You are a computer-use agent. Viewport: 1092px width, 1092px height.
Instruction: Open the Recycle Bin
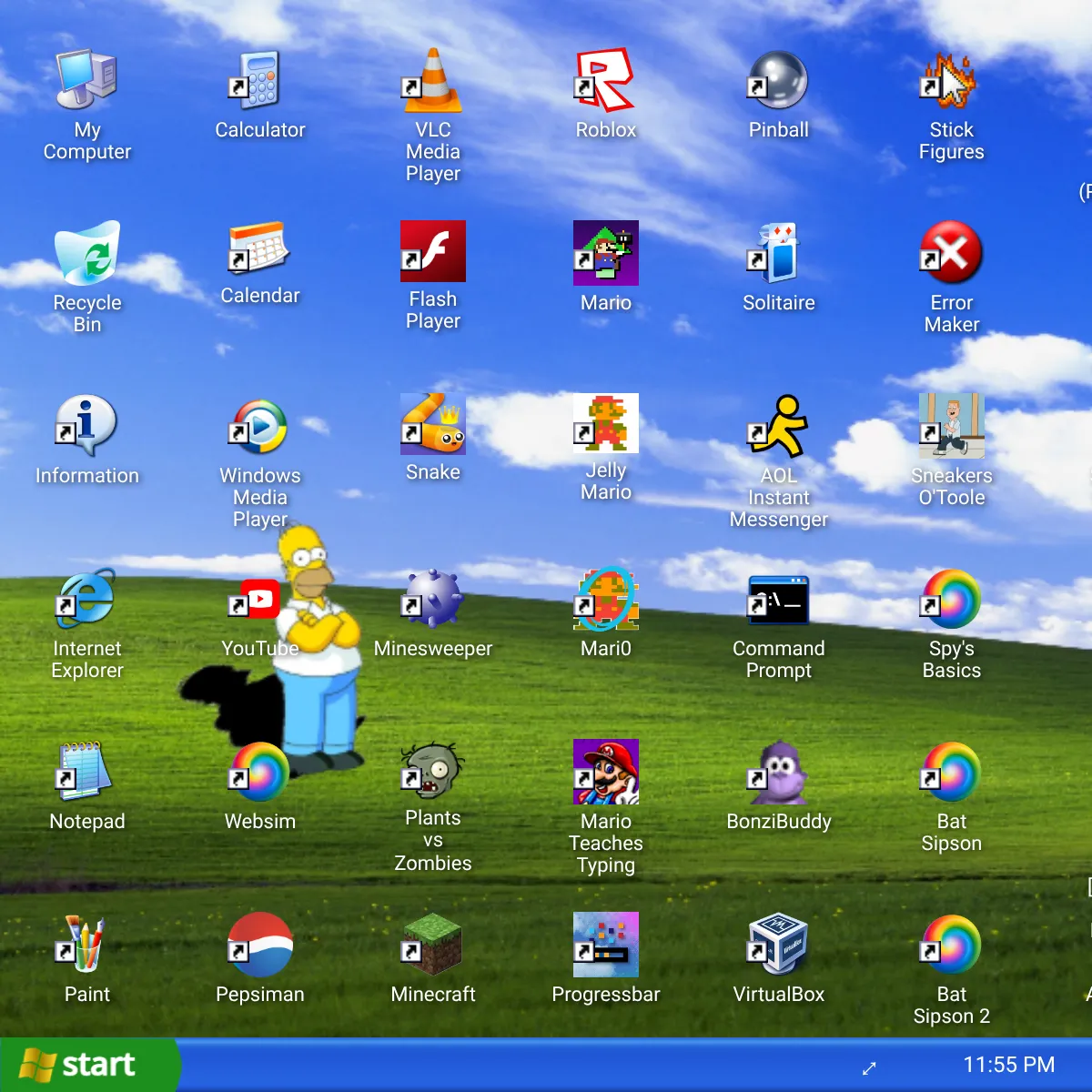87,253
